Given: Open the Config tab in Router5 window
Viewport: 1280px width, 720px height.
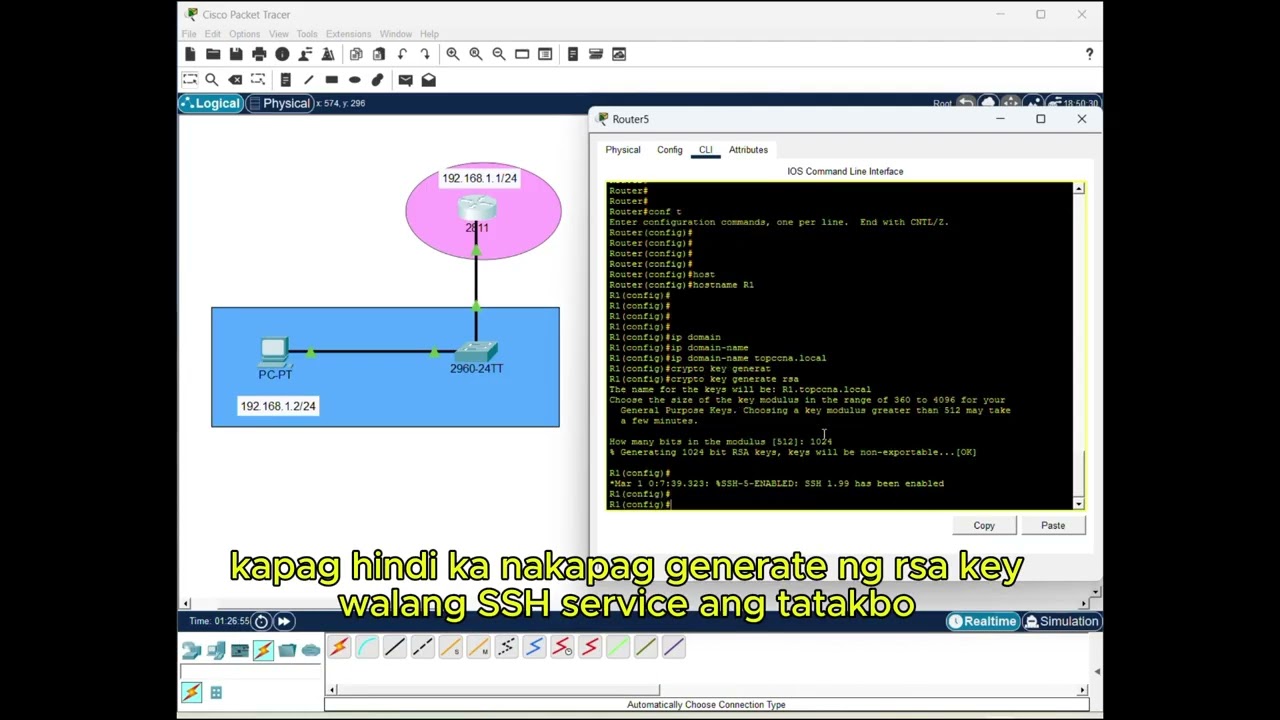Looking at the screenshot, I should [670, 150].
